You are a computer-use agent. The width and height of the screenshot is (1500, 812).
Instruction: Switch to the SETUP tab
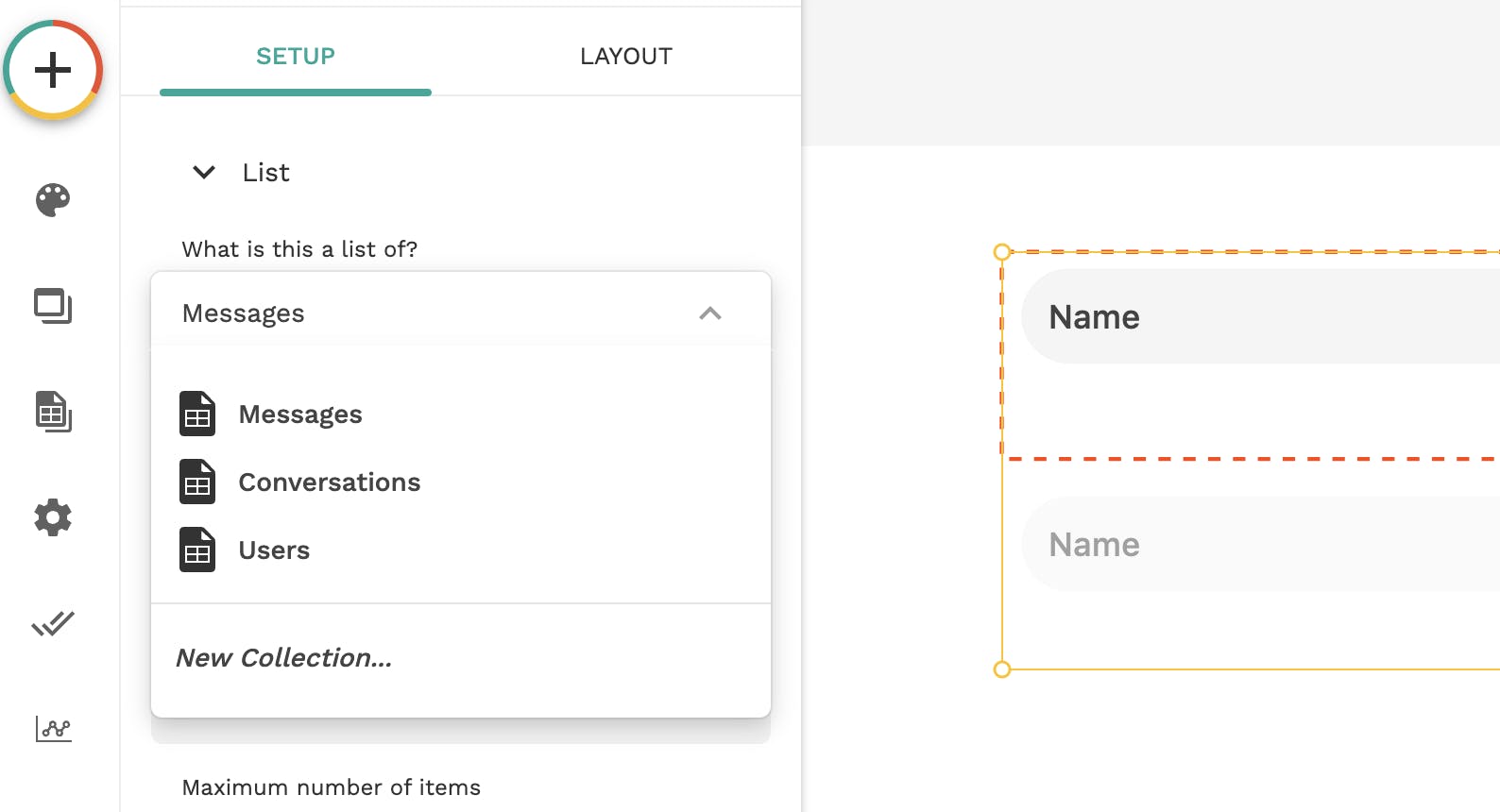tap(296, 57)
